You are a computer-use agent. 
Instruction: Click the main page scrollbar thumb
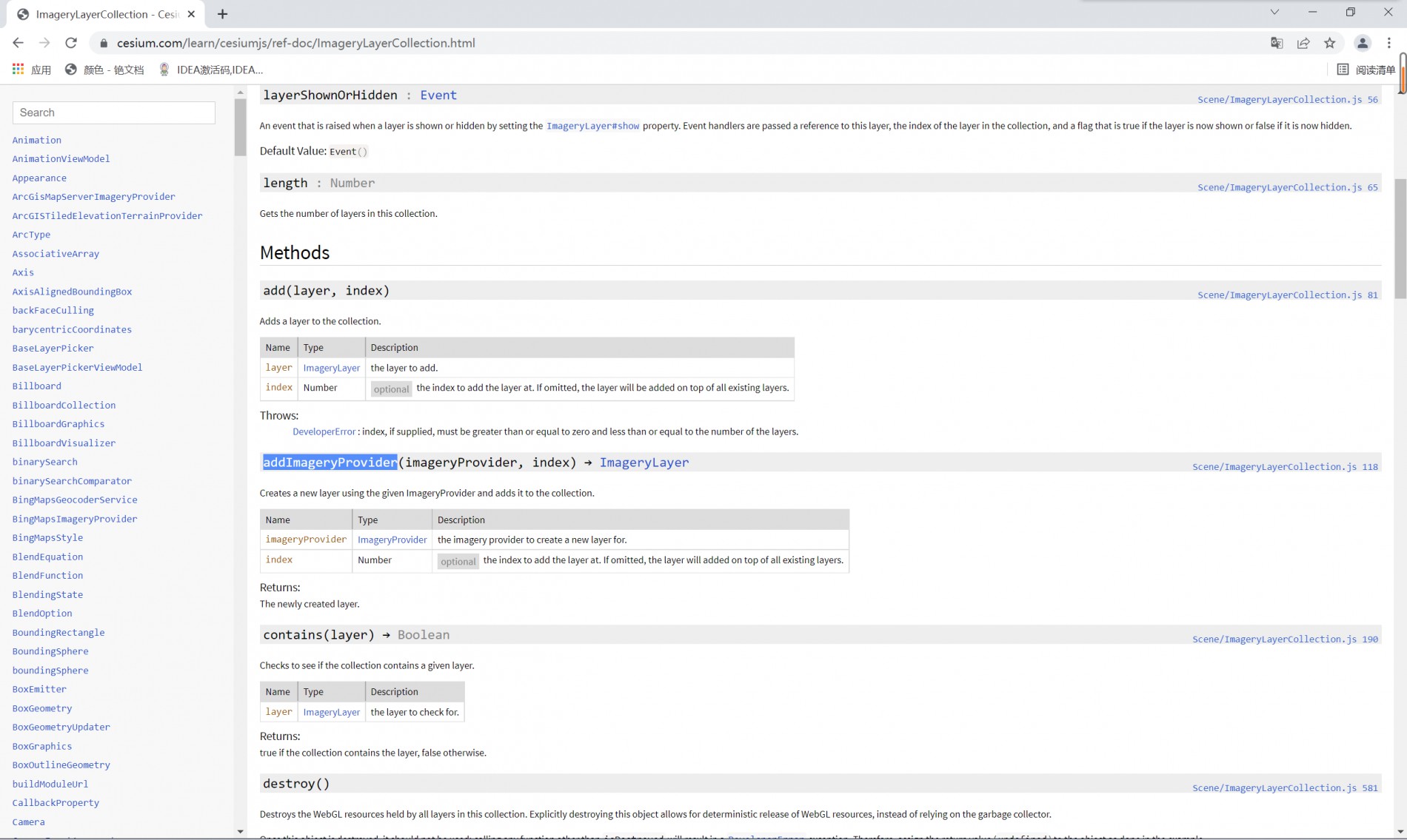point(1400,238)
